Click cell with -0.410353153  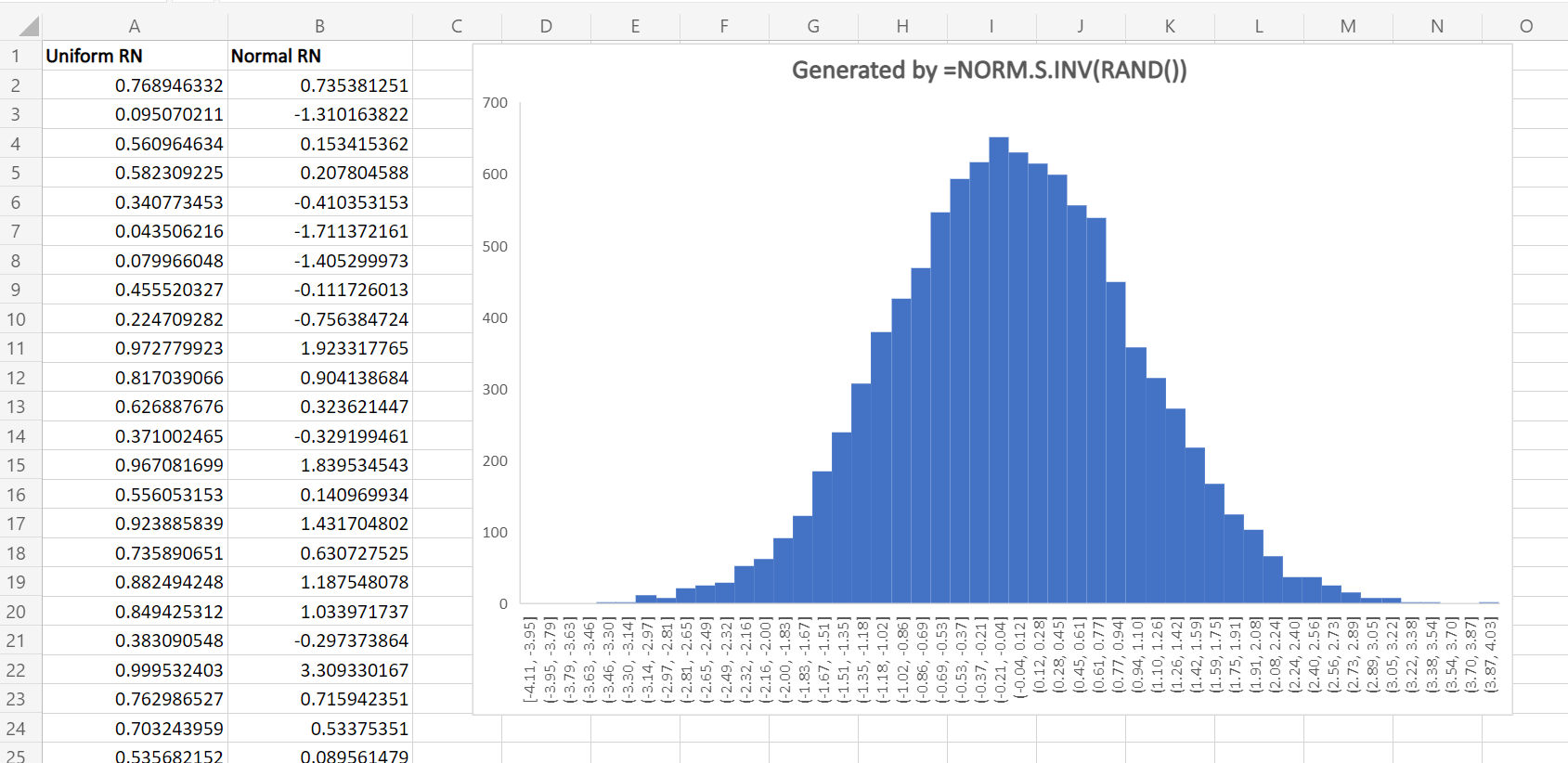click(x=319, y=202)
